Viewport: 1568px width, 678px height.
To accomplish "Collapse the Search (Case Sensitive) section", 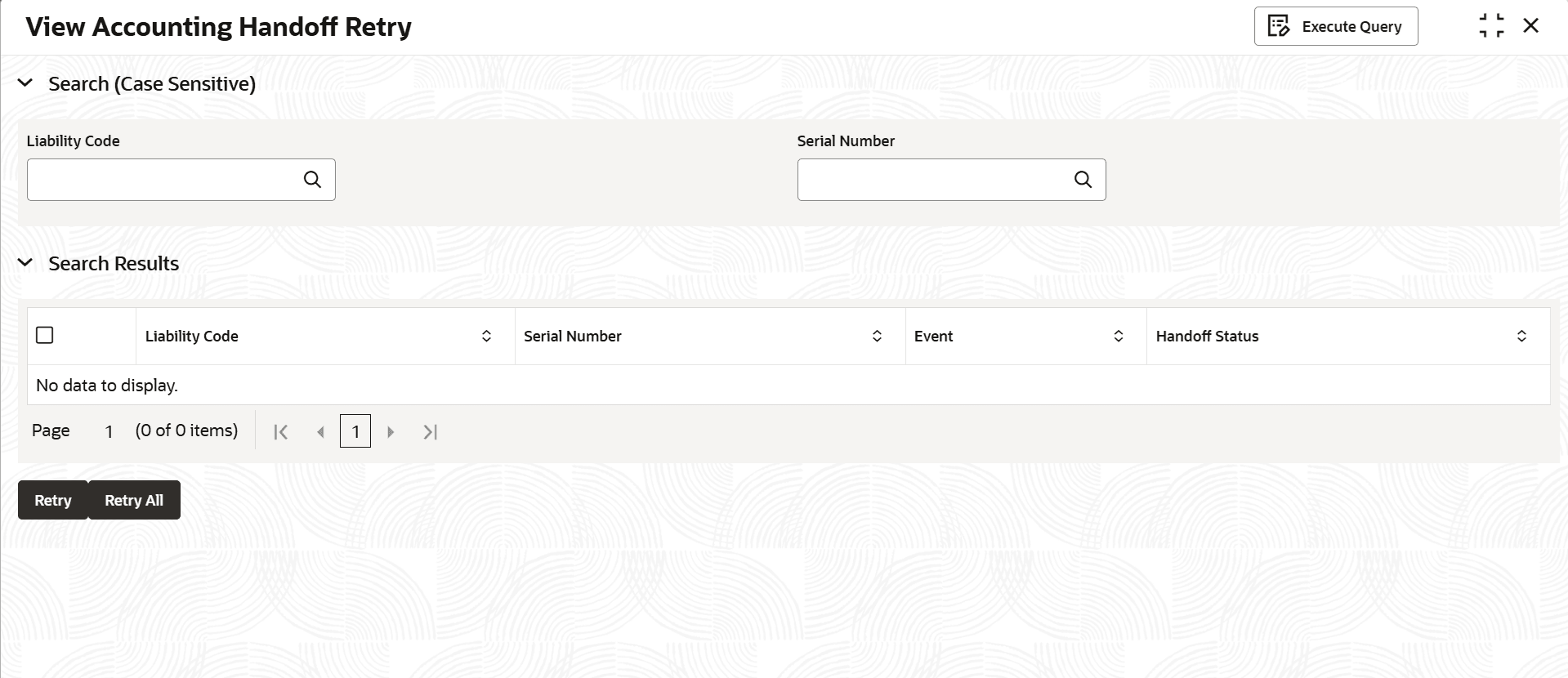I will 25,83.
